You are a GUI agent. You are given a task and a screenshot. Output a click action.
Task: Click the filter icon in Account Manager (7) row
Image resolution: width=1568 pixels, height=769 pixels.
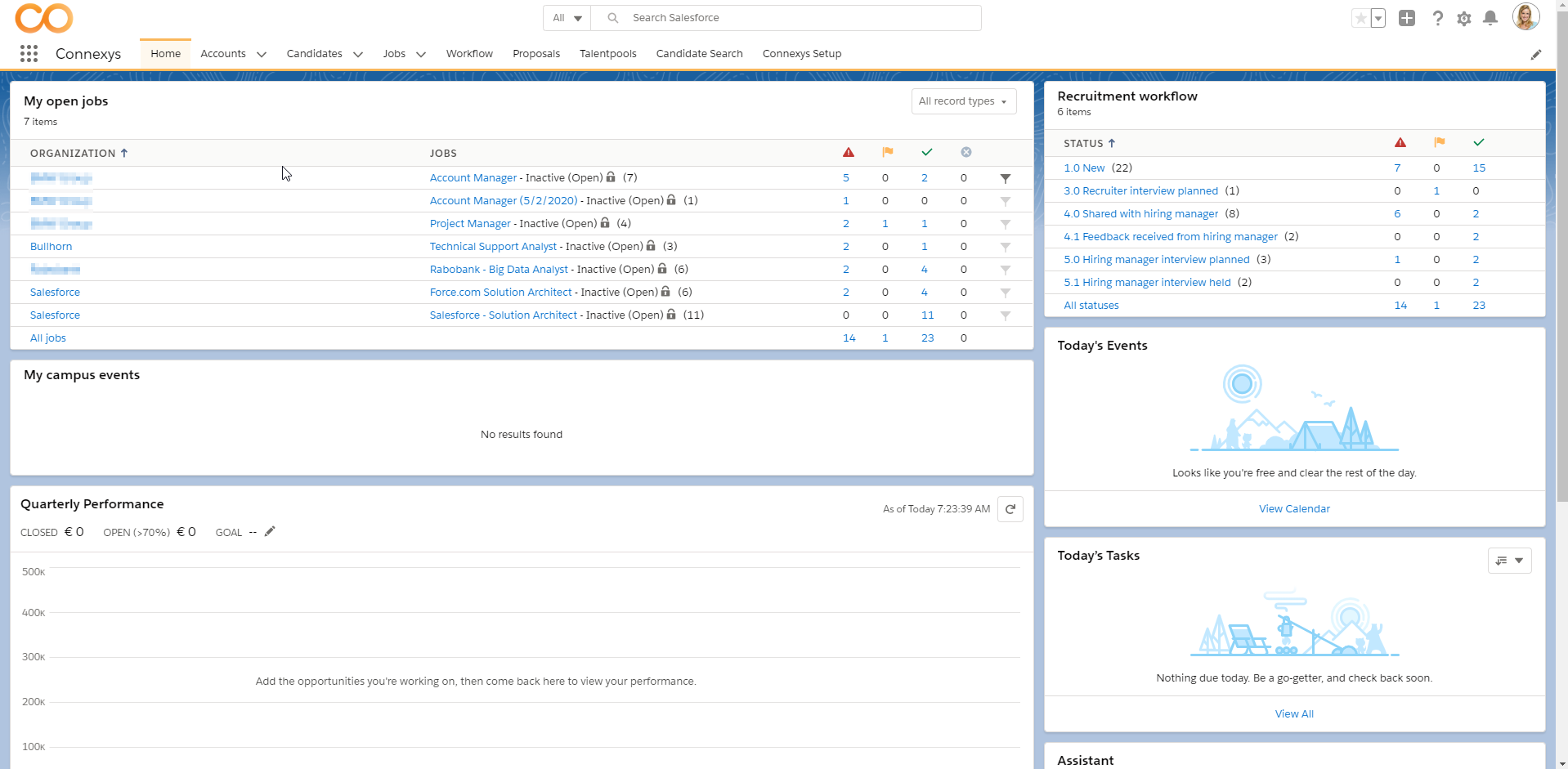coord(1006,178)
